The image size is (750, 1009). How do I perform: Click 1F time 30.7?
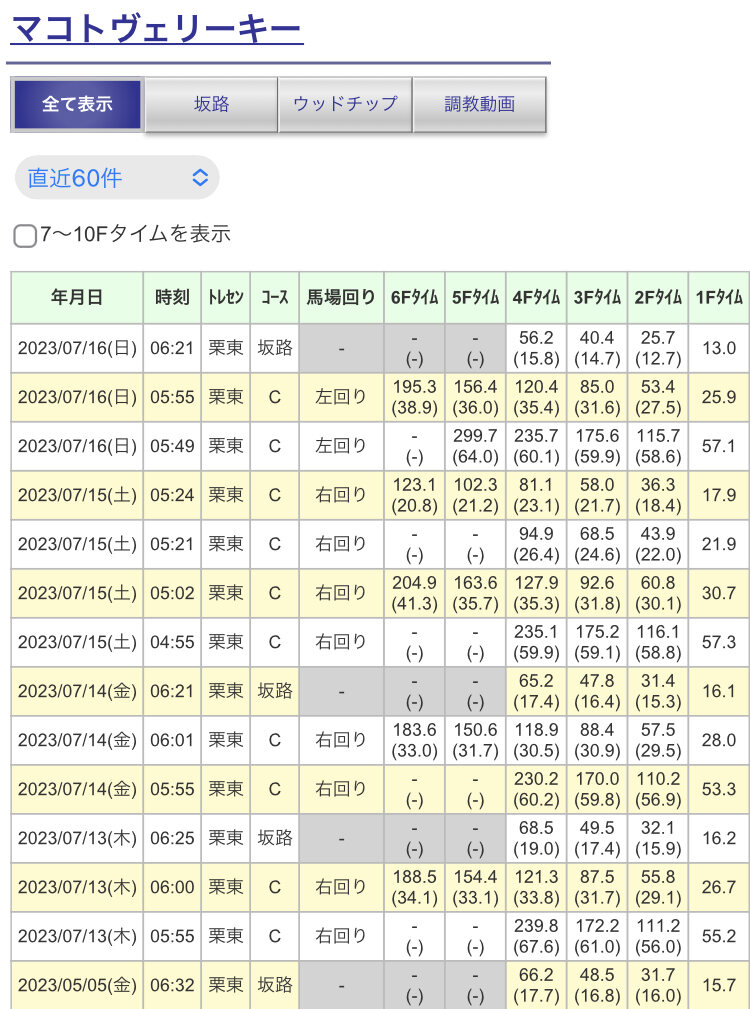(x=719, y=593)
